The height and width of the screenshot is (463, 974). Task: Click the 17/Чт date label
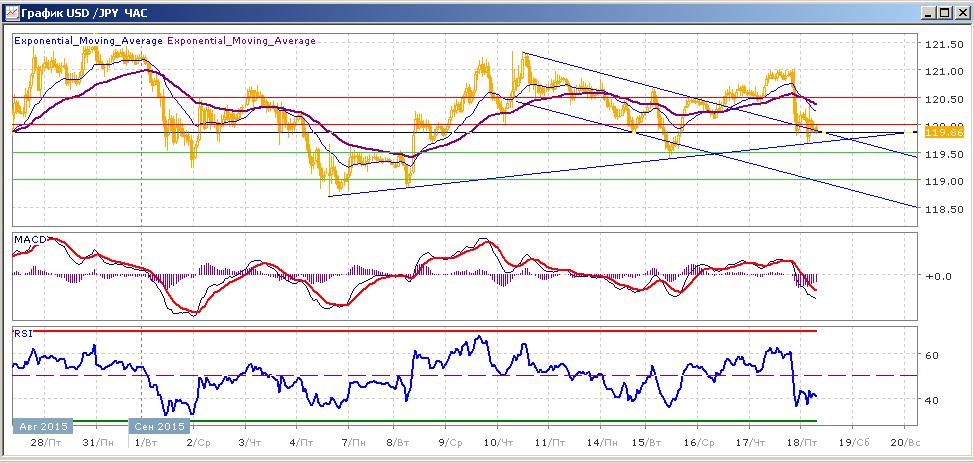pos(750,442)
